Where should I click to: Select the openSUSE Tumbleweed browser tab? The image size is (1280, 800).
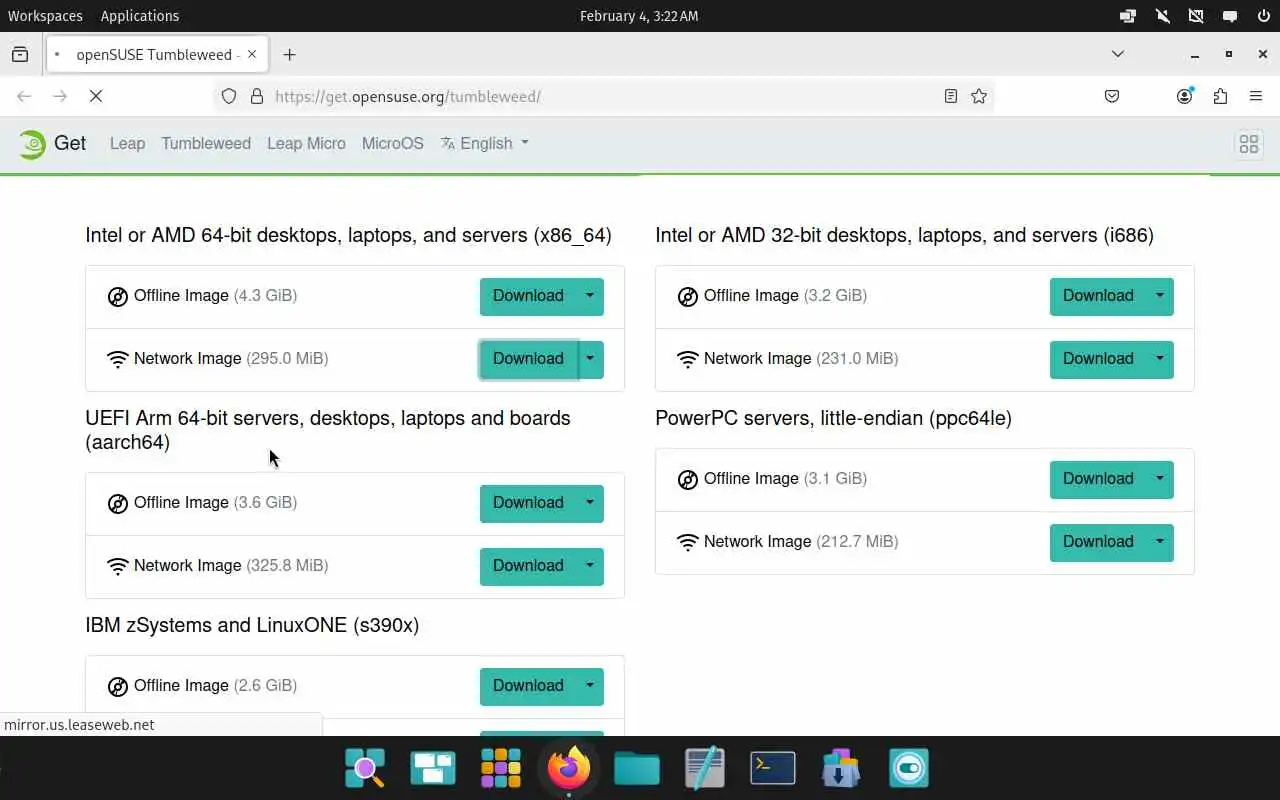click(x=156, y=55)
